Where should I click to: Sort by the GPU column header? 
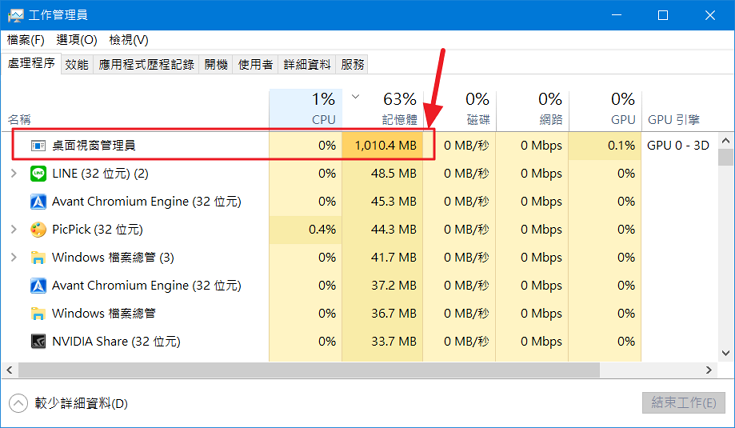(x=605, y=109)
